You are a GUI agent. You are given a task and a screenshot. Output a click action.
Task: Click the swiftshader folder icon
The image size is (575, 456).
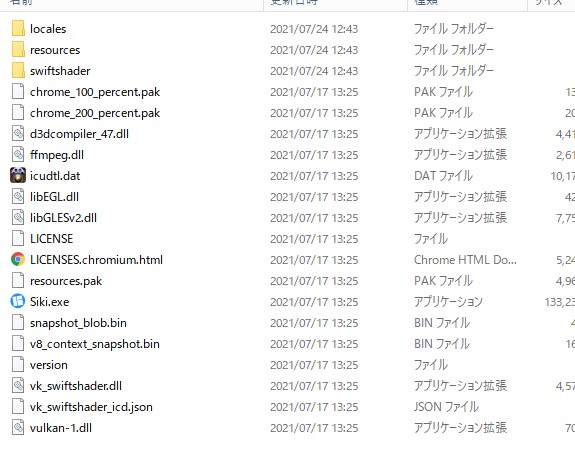(x=18, y=70)
